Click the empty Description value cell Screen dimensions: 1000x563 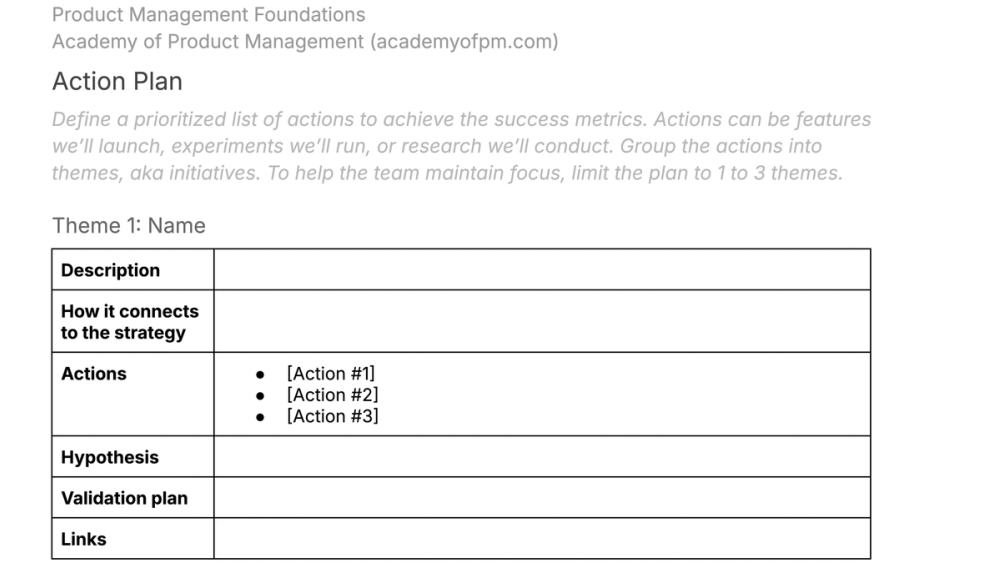[x=541, y=270]
